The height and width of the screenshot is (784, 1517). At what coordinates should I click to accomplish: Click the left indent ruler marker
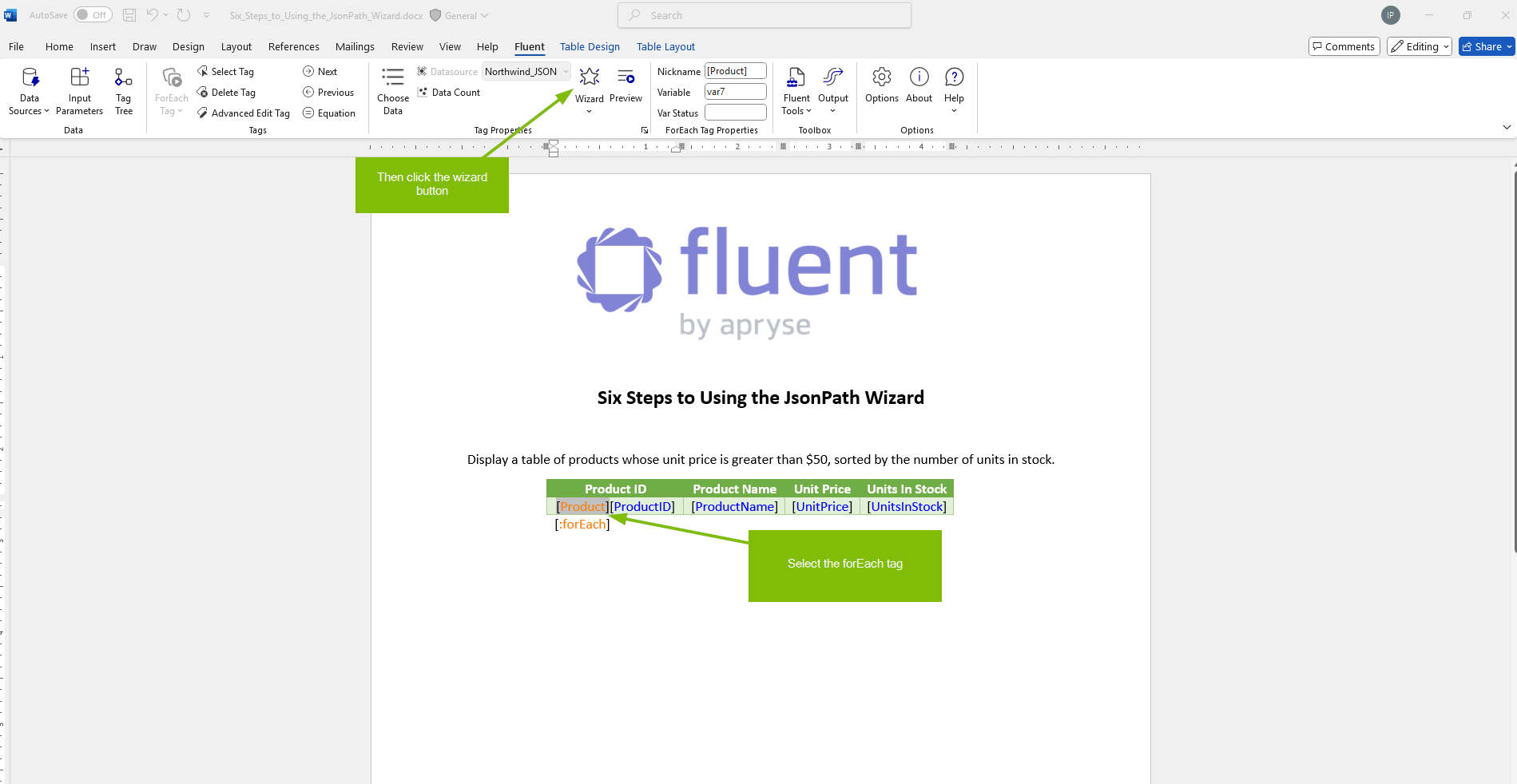click(x=554, y=152)
